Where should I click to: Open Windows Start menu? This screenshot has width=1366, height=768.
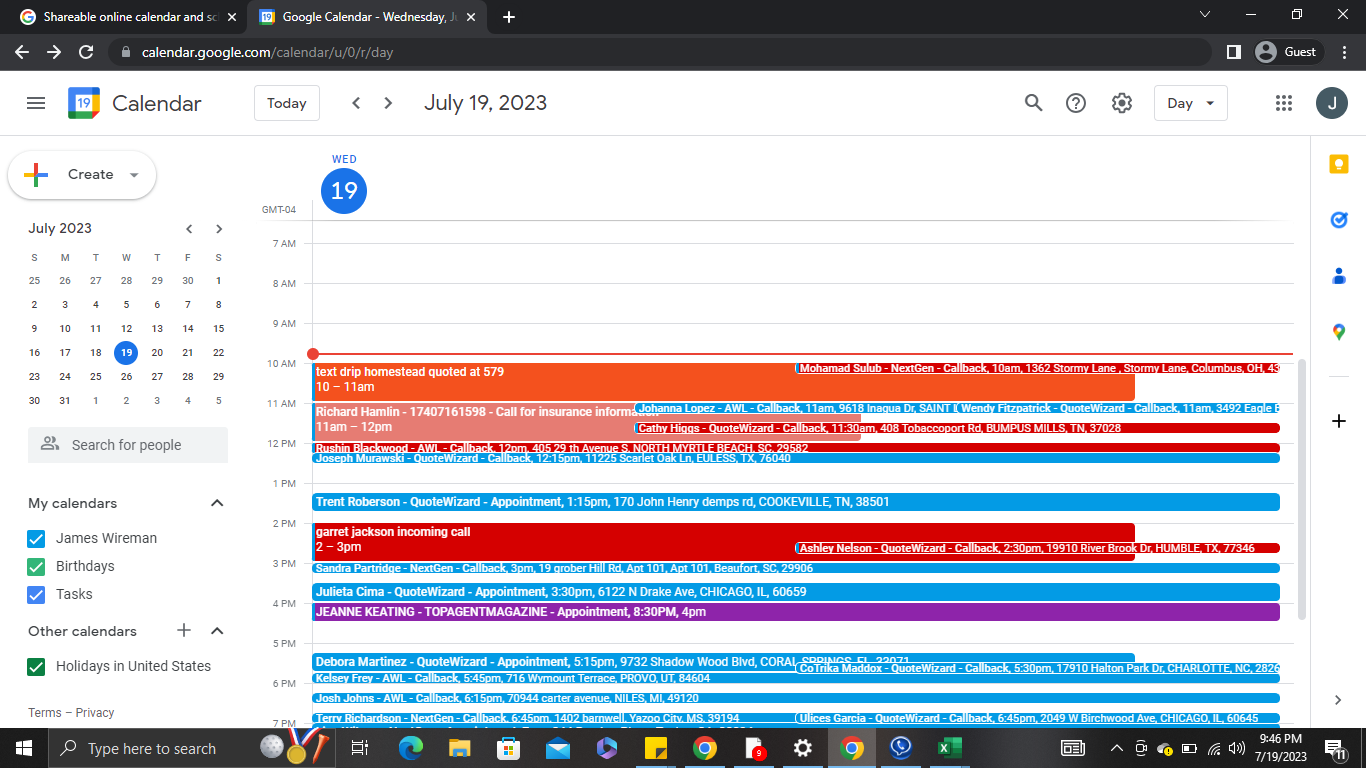[x=24, y=748]
